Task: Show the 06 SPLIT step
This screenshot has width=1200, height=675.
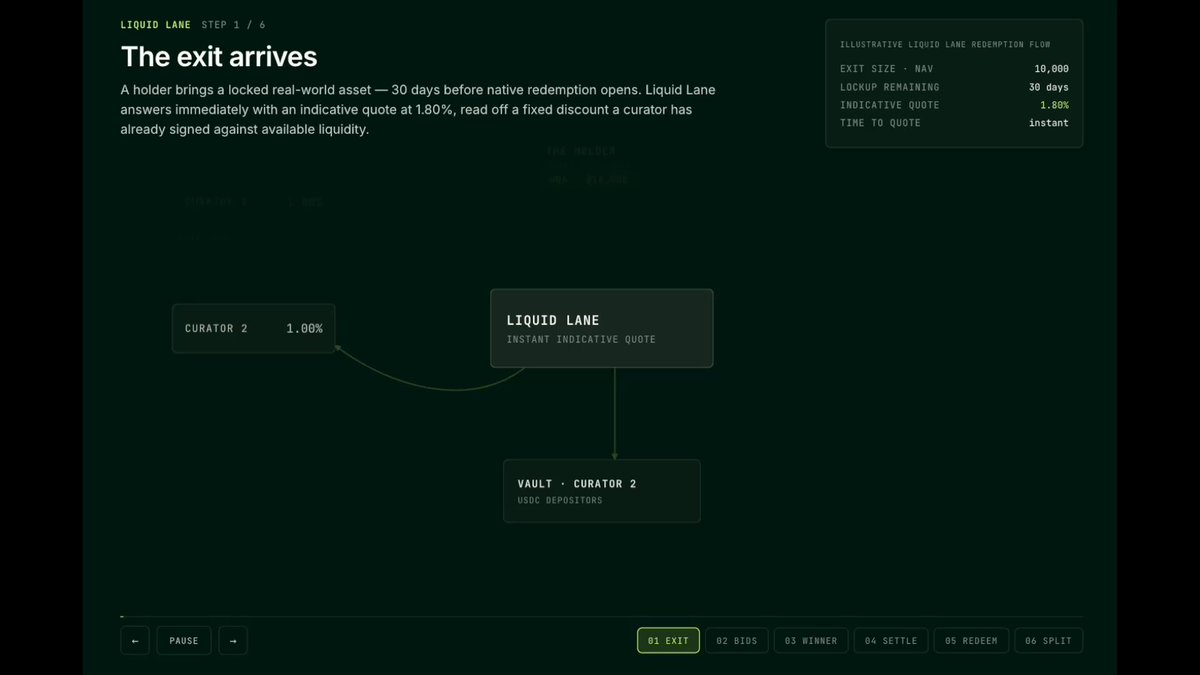Action: point(1048,641)
